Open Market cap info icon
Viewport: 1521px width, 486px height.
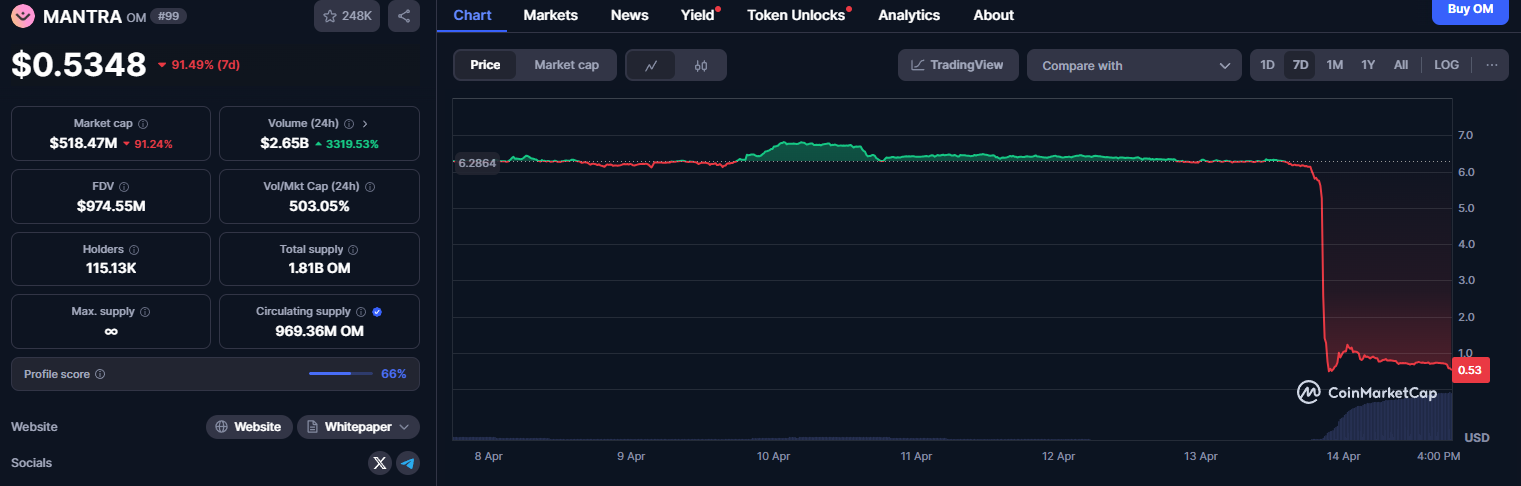[143, 124]
